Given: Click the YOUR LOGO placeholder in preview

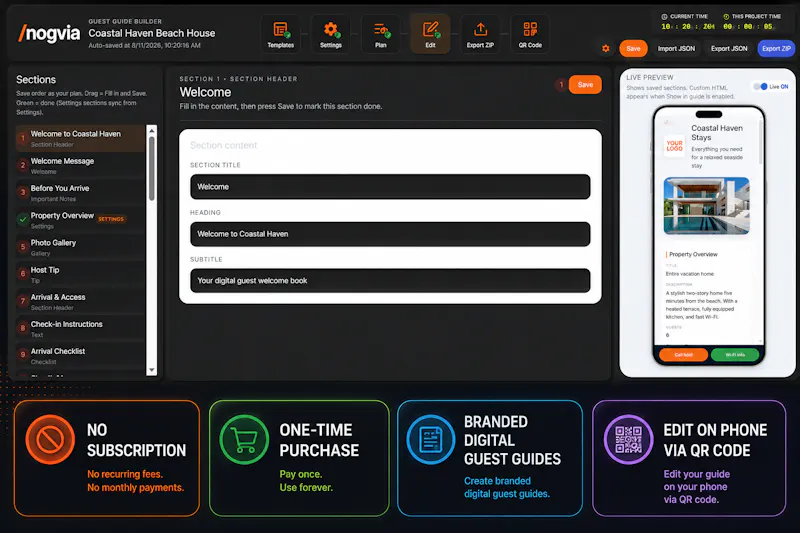Looking at the screenshot, I should [674, 146].
